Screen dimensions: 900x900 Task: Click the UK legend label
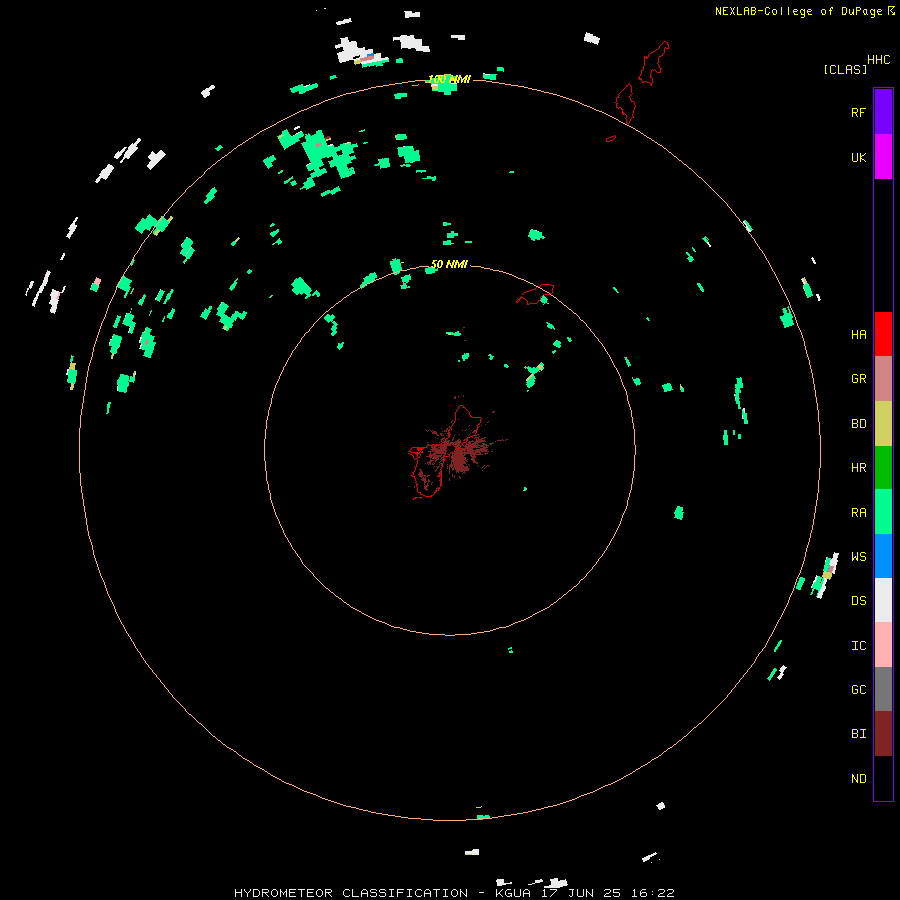pos(859,157)
